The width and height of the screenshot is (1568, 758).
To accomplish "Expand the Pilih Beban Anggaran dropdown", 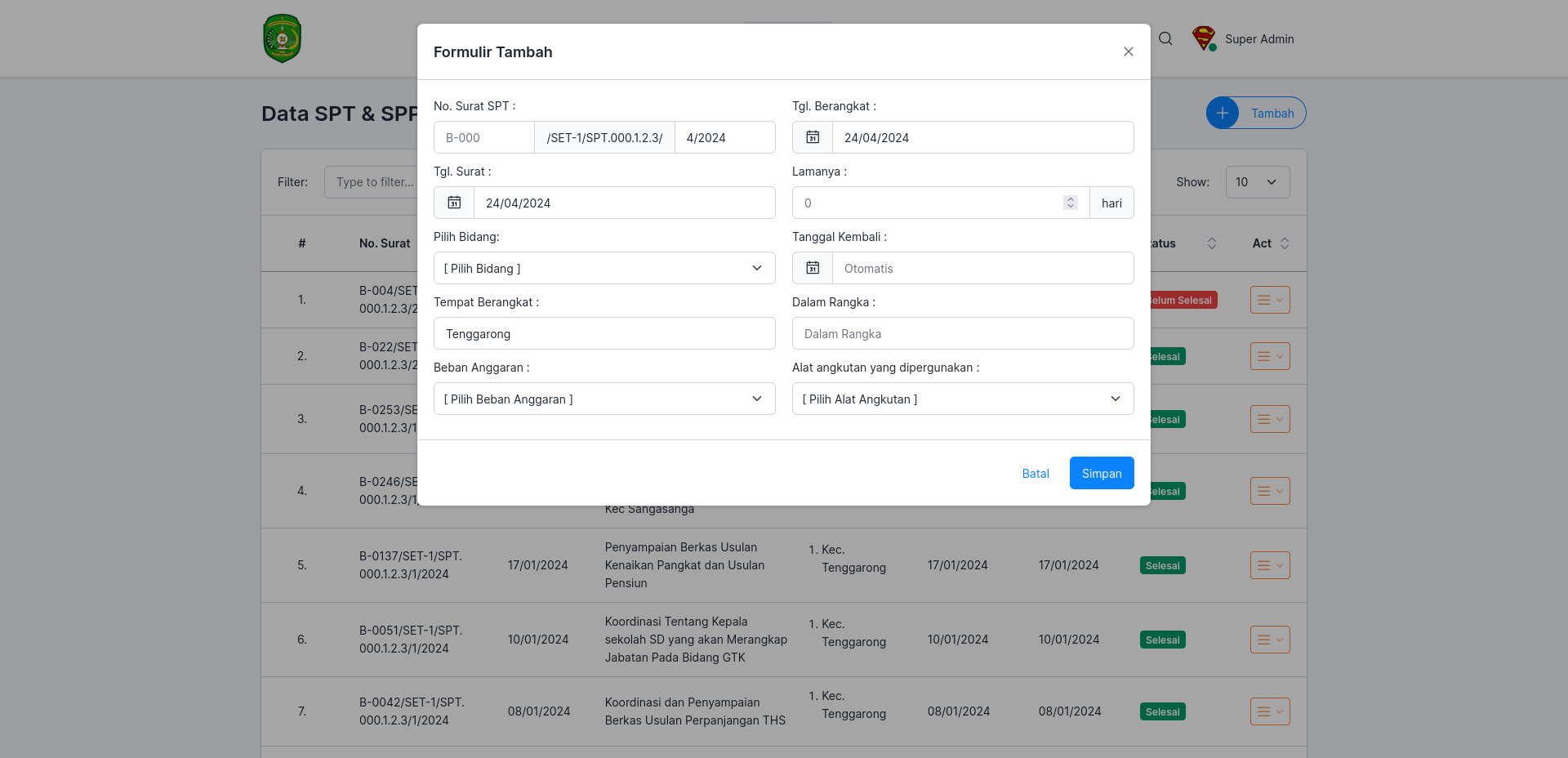I will coord(604,399).
